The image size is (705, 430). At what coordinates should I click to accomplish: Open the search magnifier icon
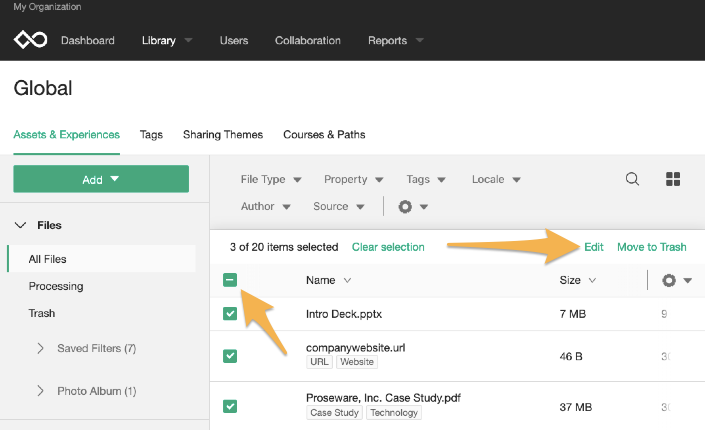[632, 179]
